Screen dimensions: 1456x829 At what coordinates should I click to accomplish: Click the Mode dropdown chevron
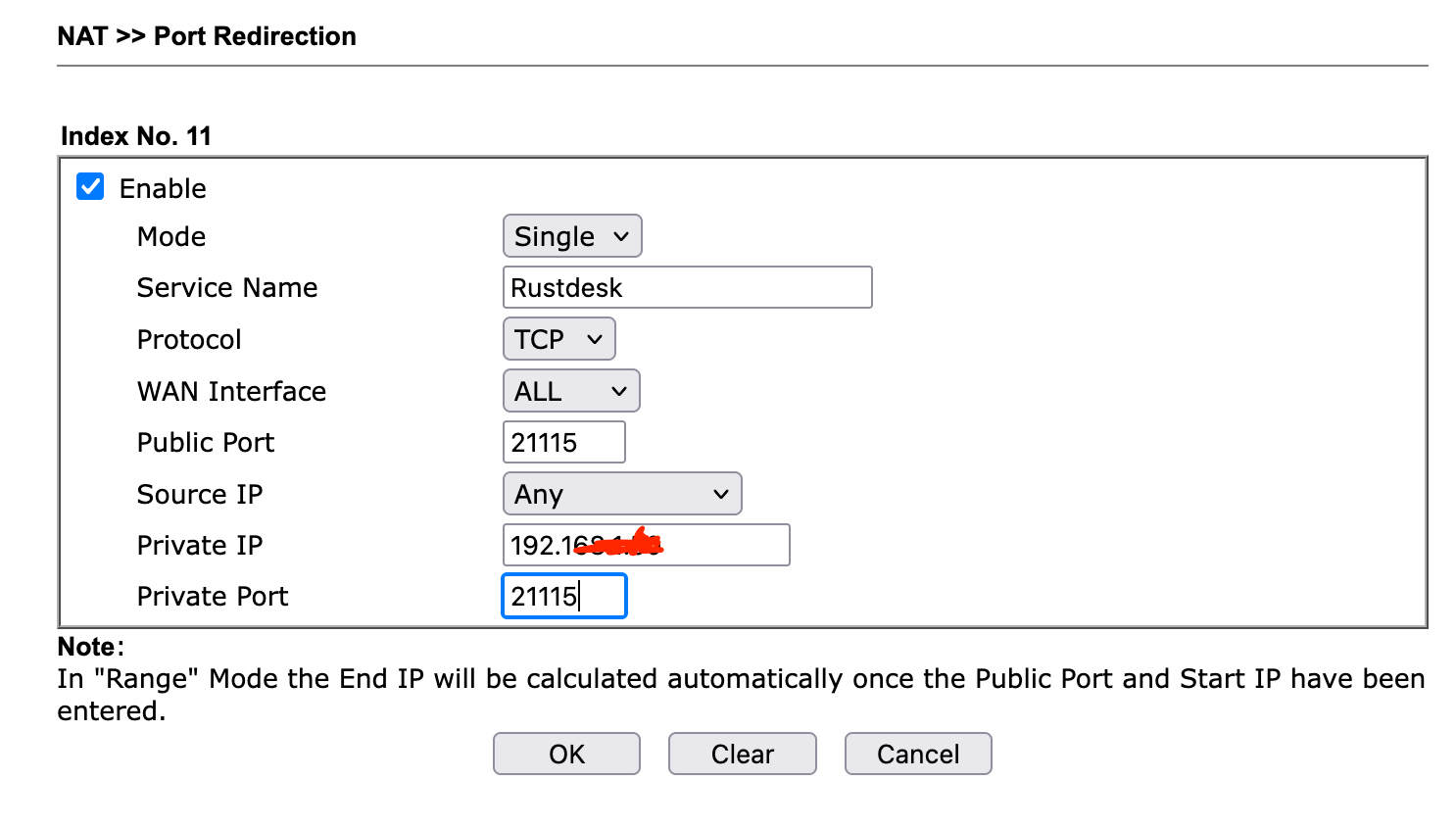(x=621, y=236)
